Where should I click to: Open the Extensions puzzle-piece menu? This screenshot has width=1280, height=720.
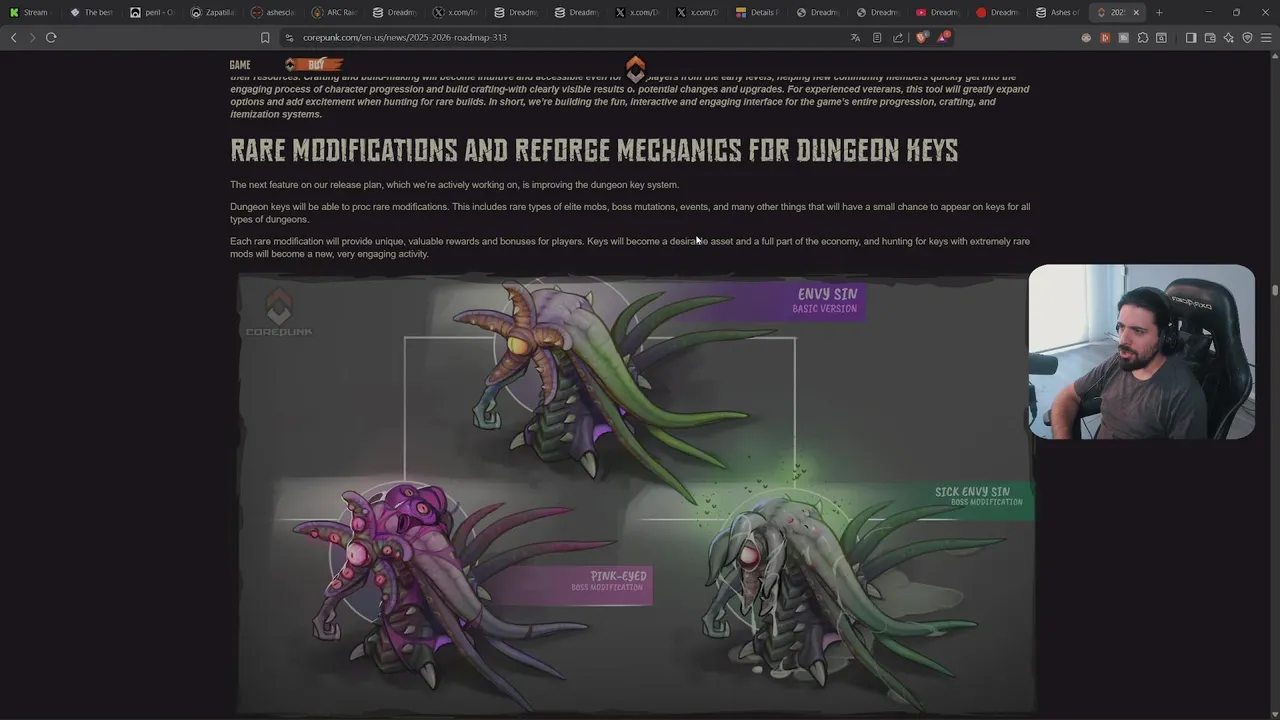click(1143, 37)
